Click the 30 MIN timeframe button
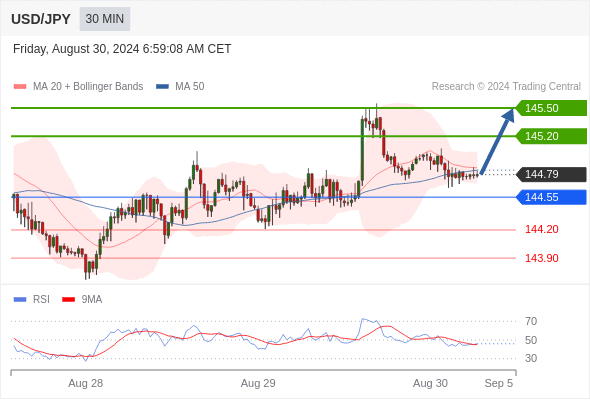The image size is (590, 400). coord(105,19)
